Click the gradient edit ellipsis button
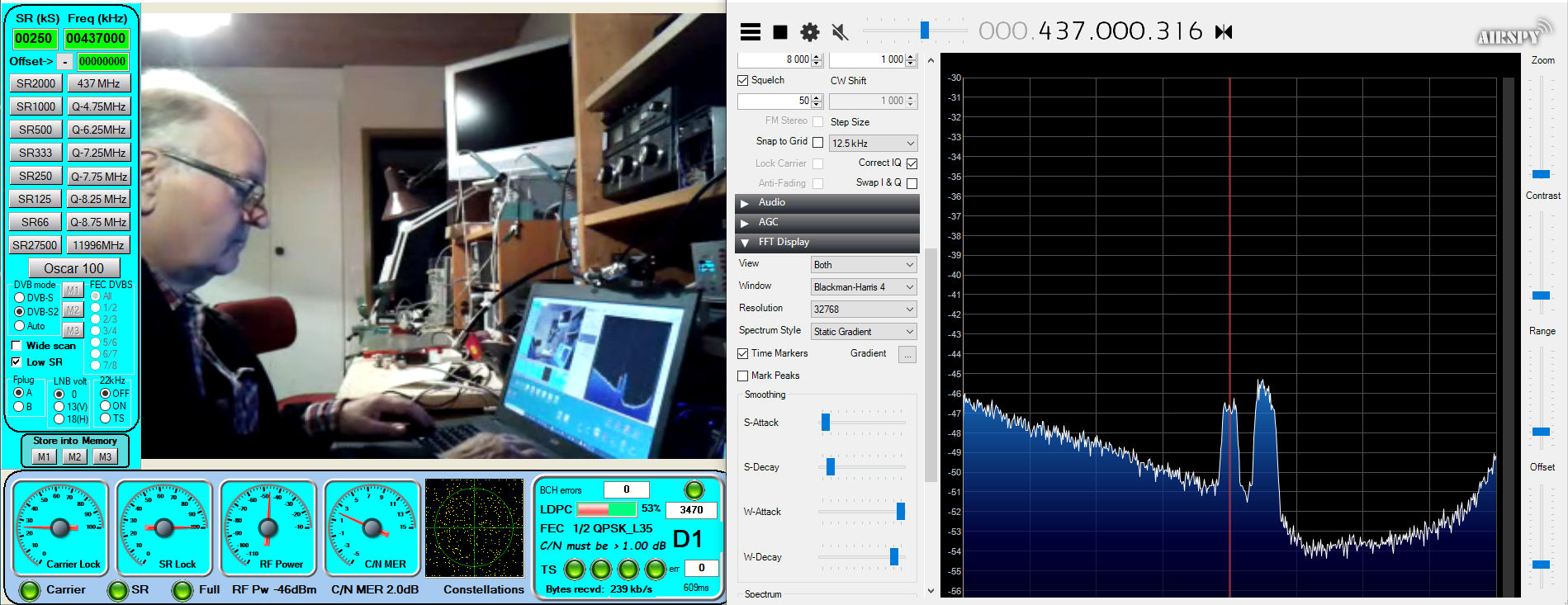This screenshot has height=605, width=1568. (907, 354)
